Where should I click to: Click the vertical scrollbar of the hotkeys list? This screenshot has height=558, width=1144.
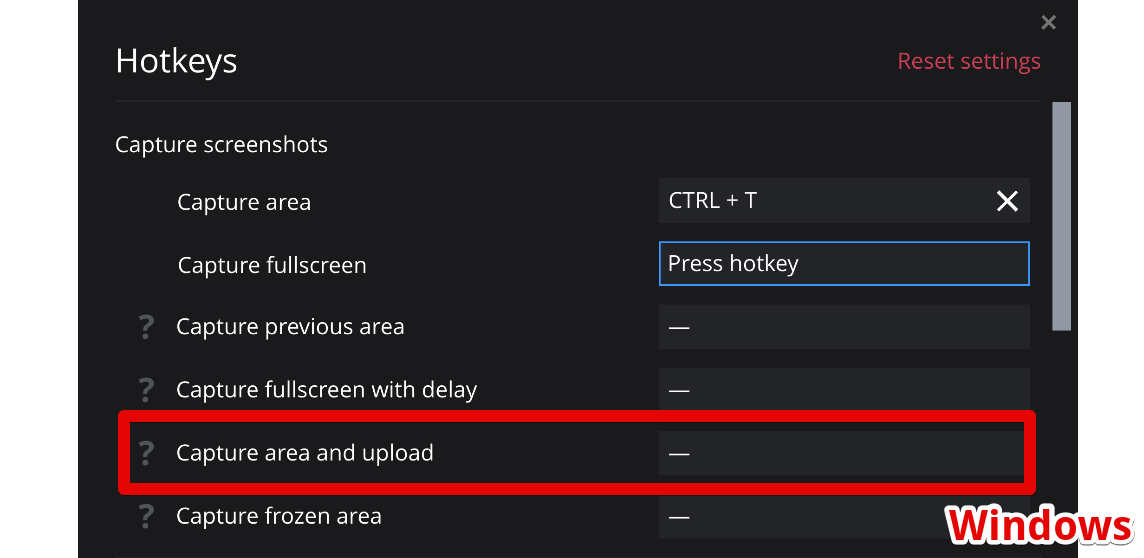click(x=1061, y=216)
